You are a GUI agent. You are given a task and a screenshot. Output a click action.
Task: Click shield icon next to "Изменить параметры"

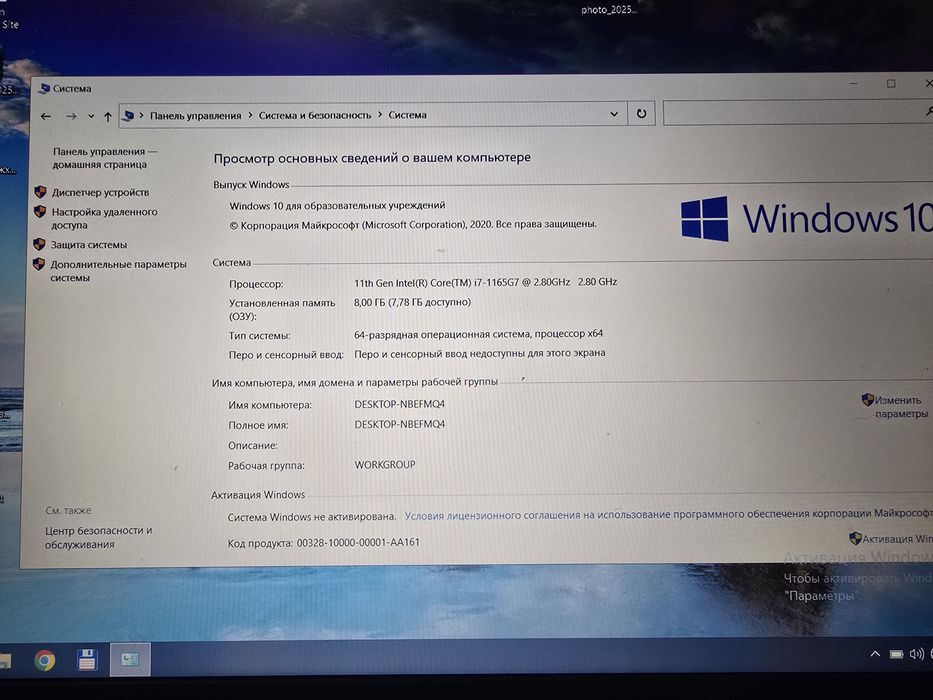pyautogui.click(x=868, y=399)
